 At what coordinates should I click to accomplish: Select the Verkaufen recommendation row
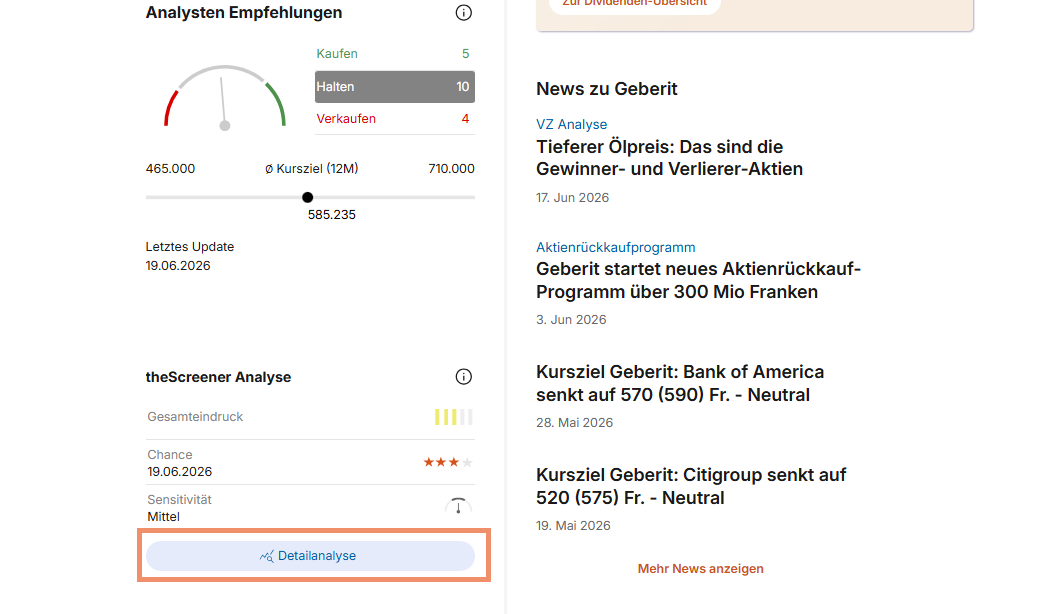pos(394,119)
